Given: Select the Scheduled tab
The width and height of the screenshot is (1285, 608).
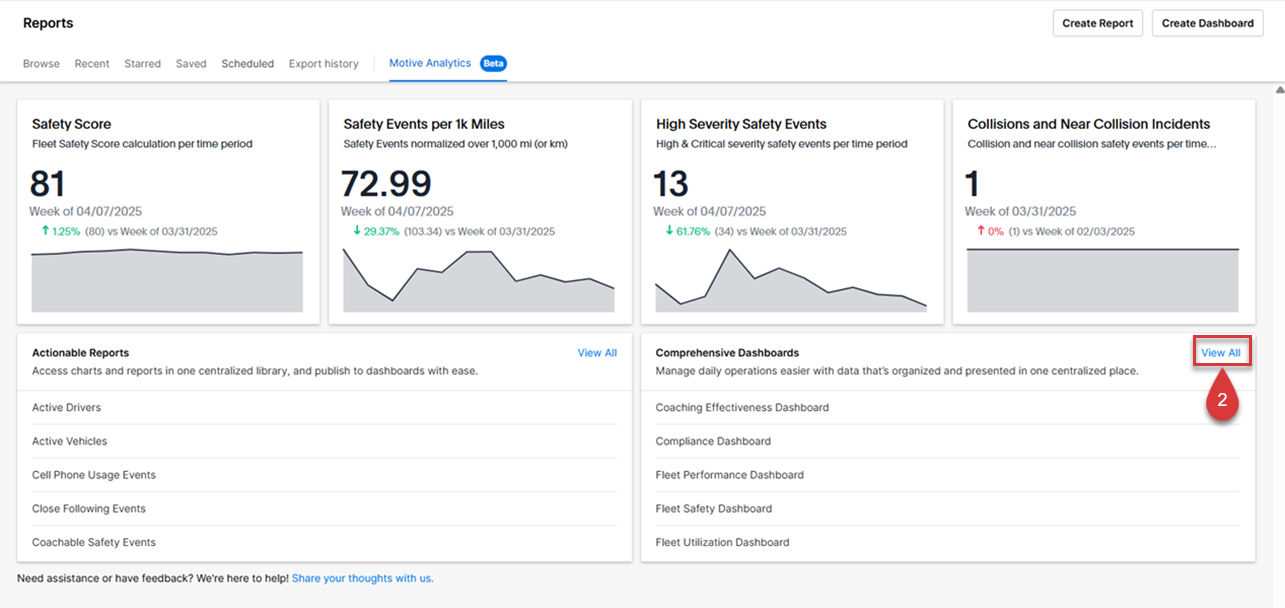Looking at the screenshot, I should coord(247,64).
